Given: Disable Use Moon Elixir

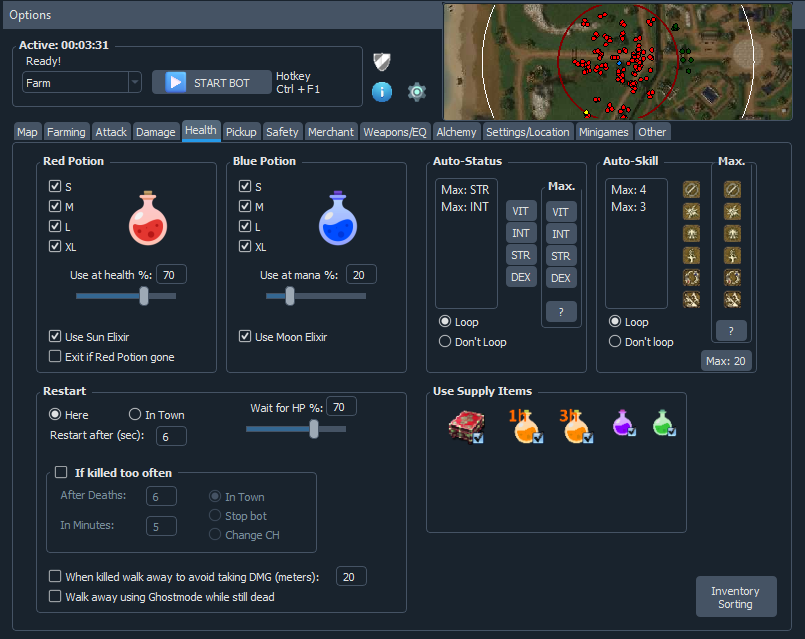Looking at the screenshot, I should [x=245, y=336].
